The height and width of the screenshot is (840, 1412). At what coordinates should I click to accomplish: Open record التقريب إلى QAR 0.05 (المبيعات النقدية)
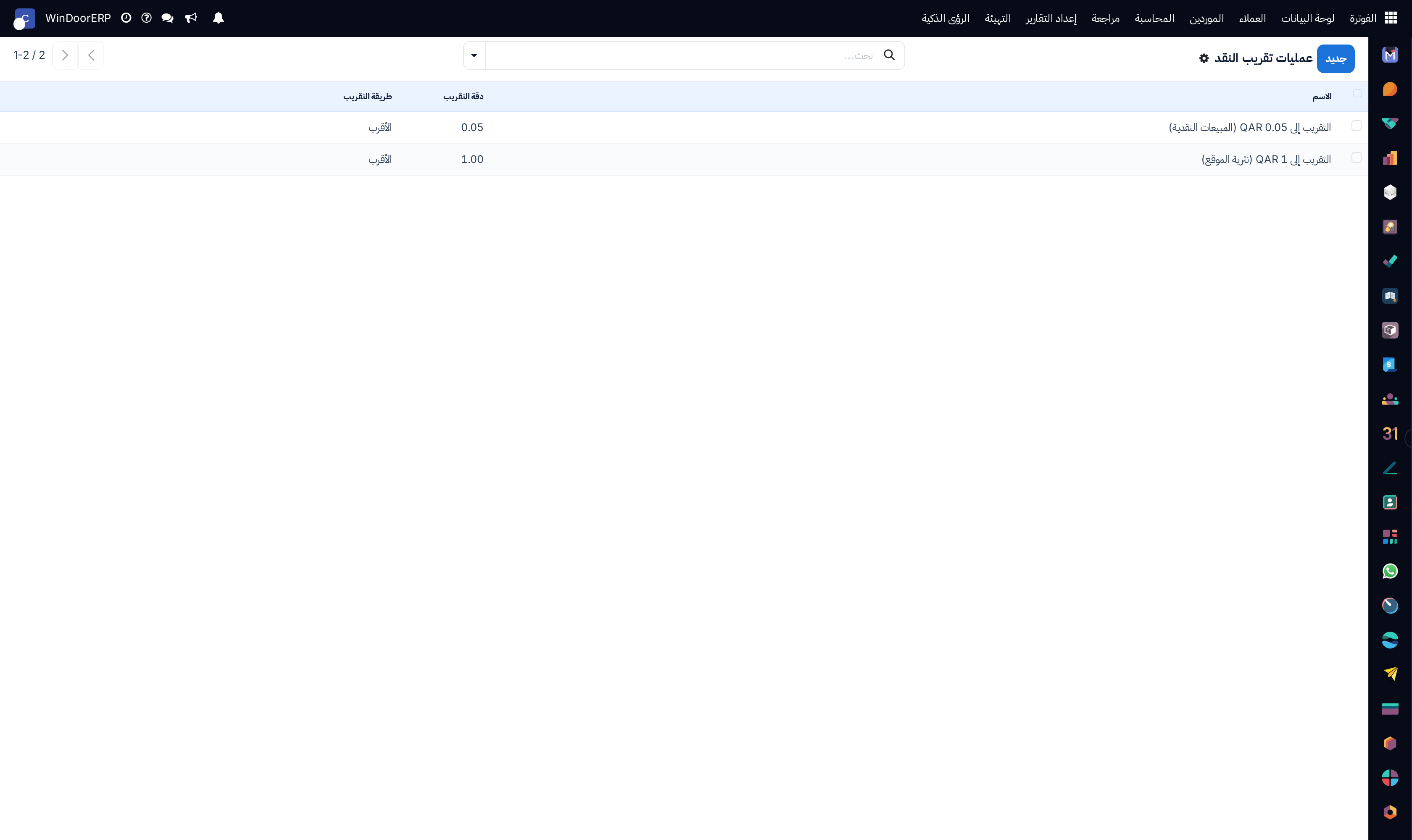click(1250, 127)
